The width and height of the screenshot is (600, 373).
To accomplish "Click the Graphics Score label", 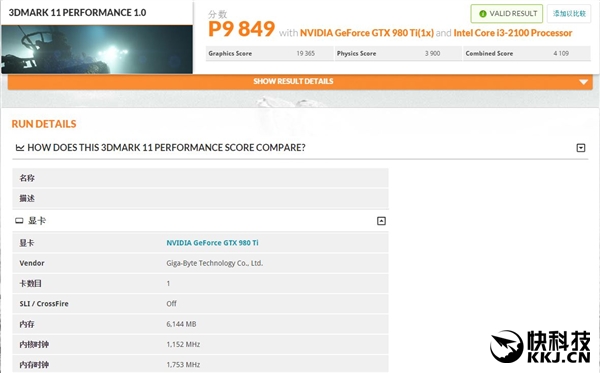I will tap(230, 54).
